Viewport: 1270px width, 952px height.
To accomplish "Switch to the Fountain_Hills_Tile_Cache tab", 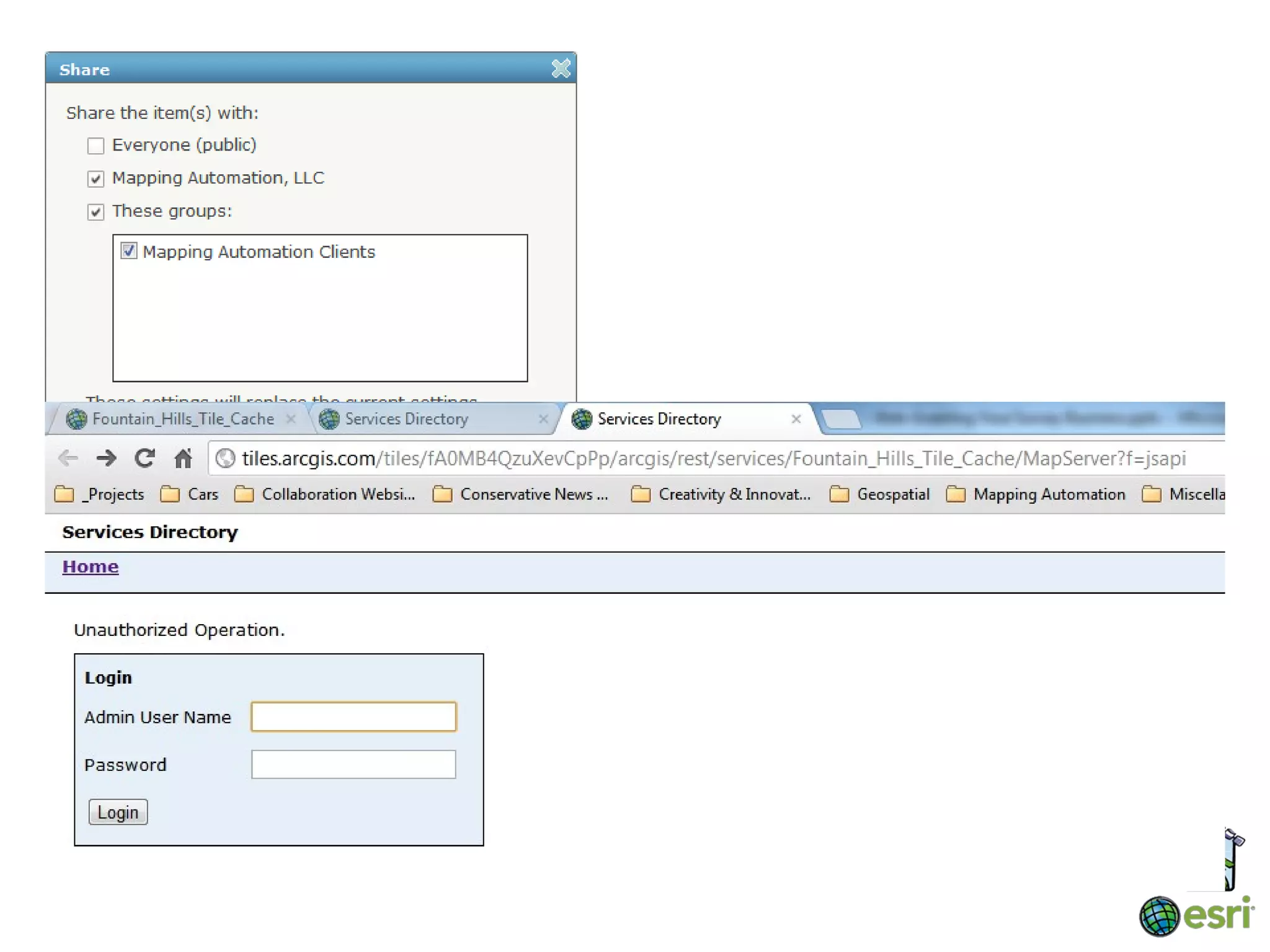I will coord(182,419).
